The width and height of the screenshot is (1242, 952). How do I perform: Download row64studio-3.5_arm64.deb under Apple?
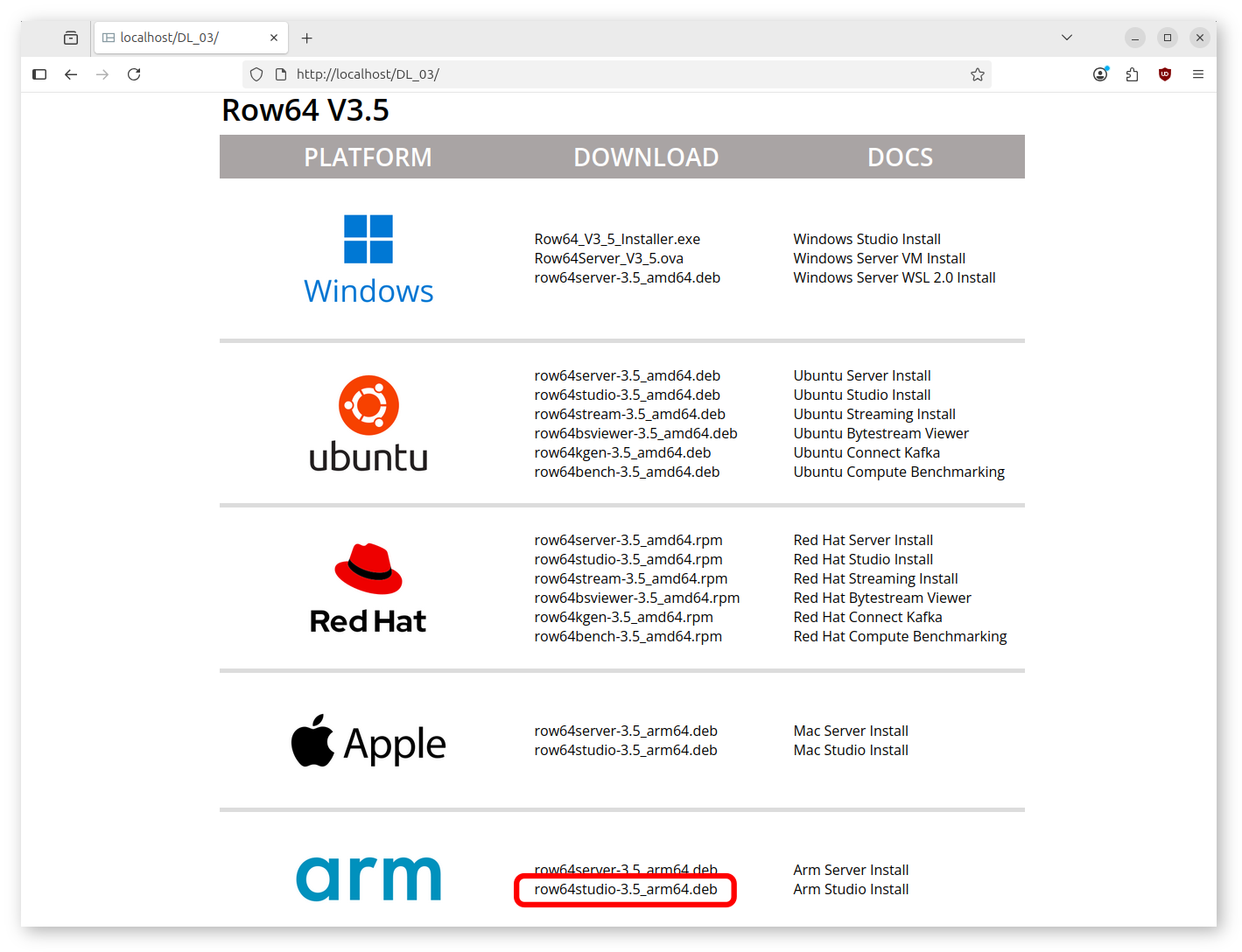pos(626,750)
